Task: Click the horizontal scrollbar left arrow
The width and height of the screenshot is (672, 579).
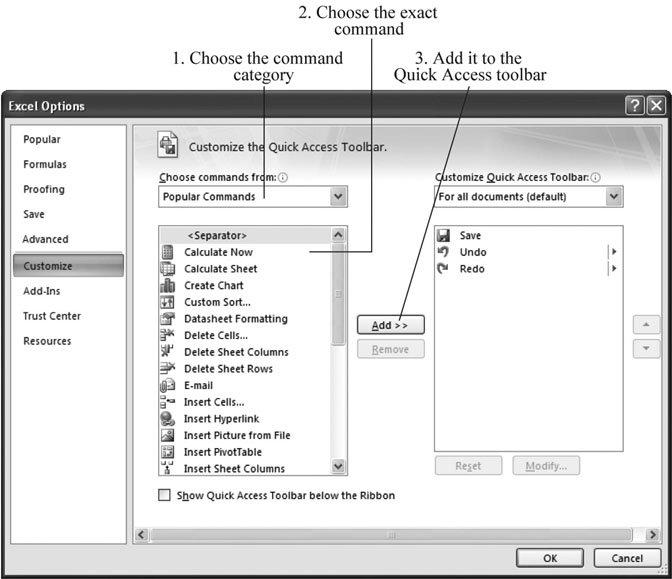Action: point(142,535)
